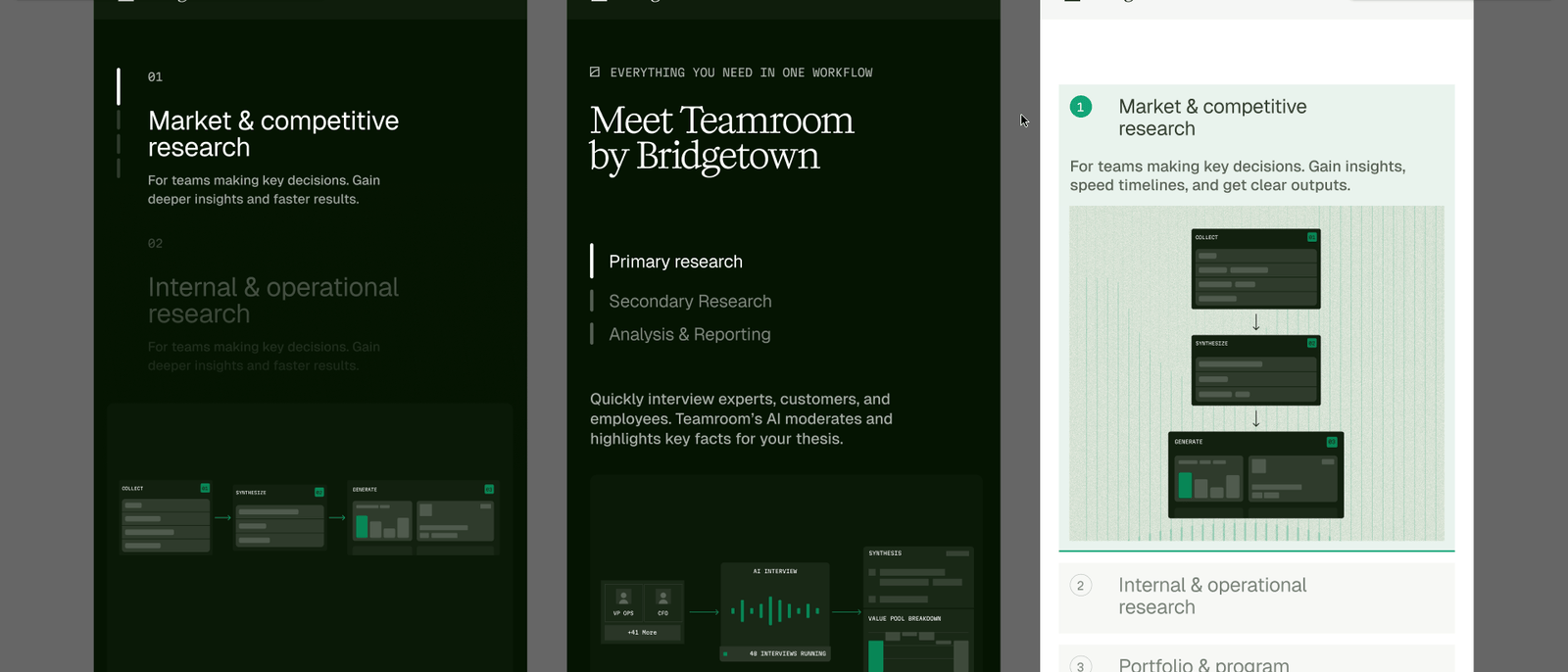Click the 'VALUE POOL BREAKDOWN' label
This screenshot has width=1568, height=672.
click(x=905, y=618)
